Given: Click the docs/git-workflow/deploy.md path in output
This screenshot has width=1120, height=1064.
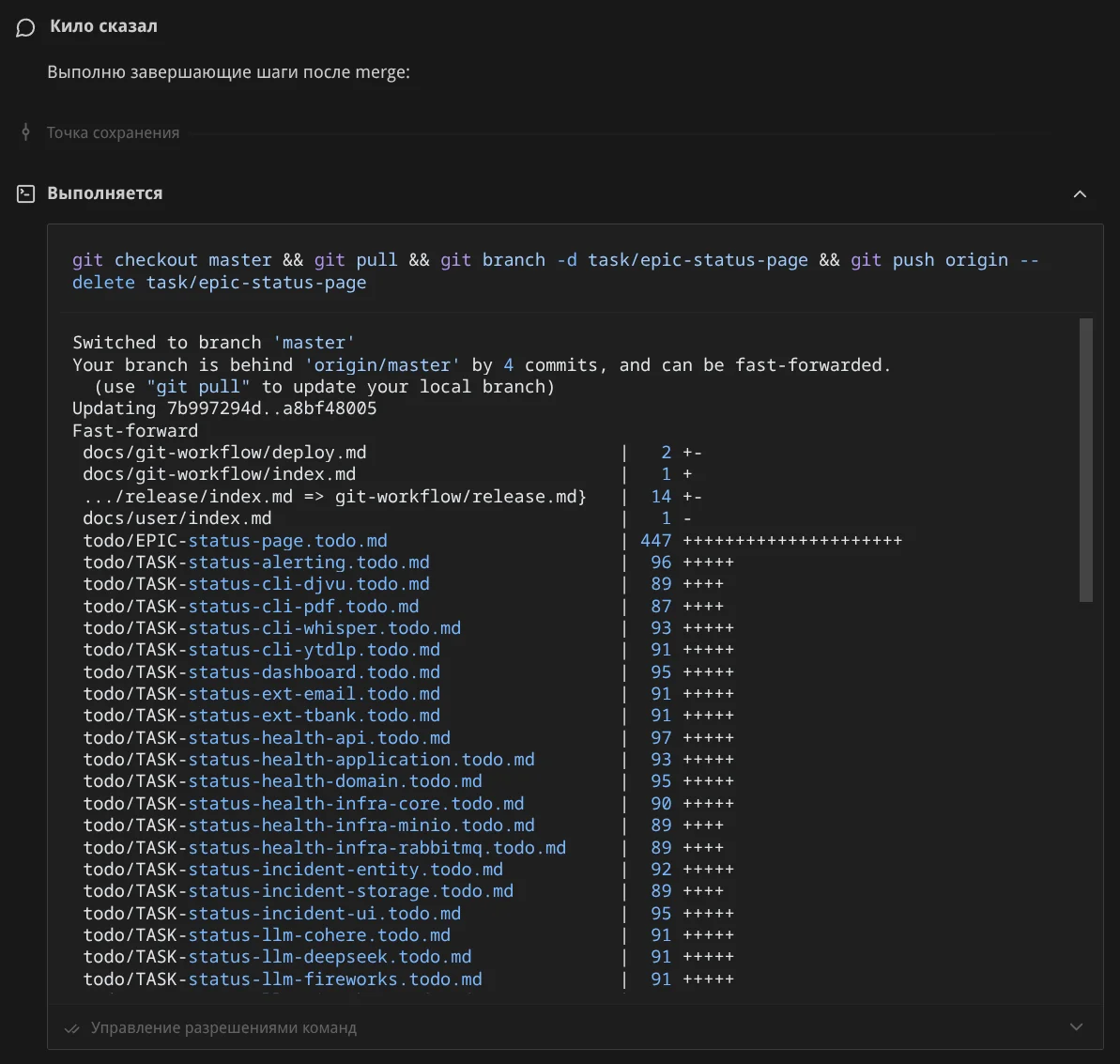Looking at the screenshot, I should click(224, 453).
